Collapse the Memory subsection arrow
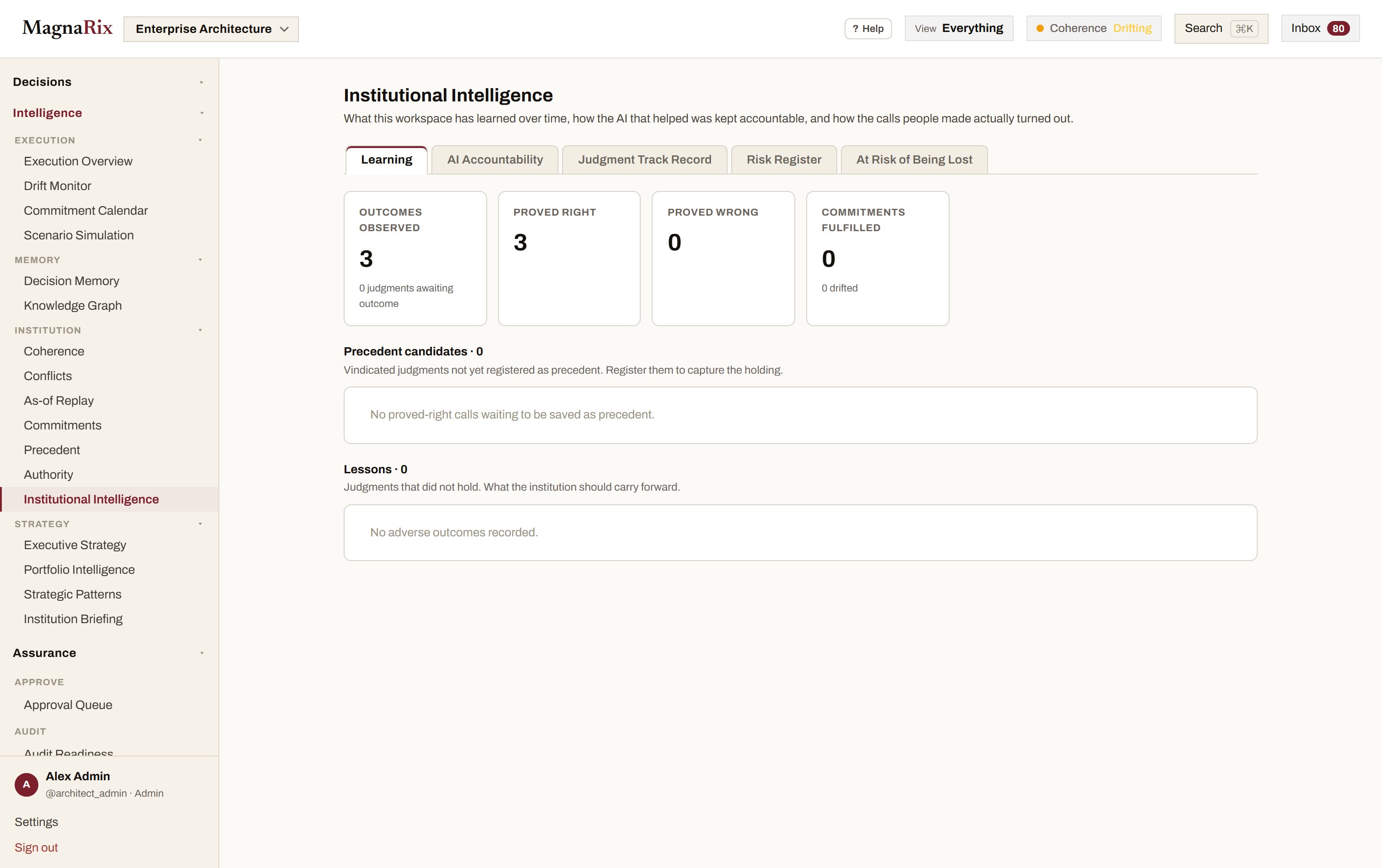Screen dimensions: 1382x868 coord(200,260)
